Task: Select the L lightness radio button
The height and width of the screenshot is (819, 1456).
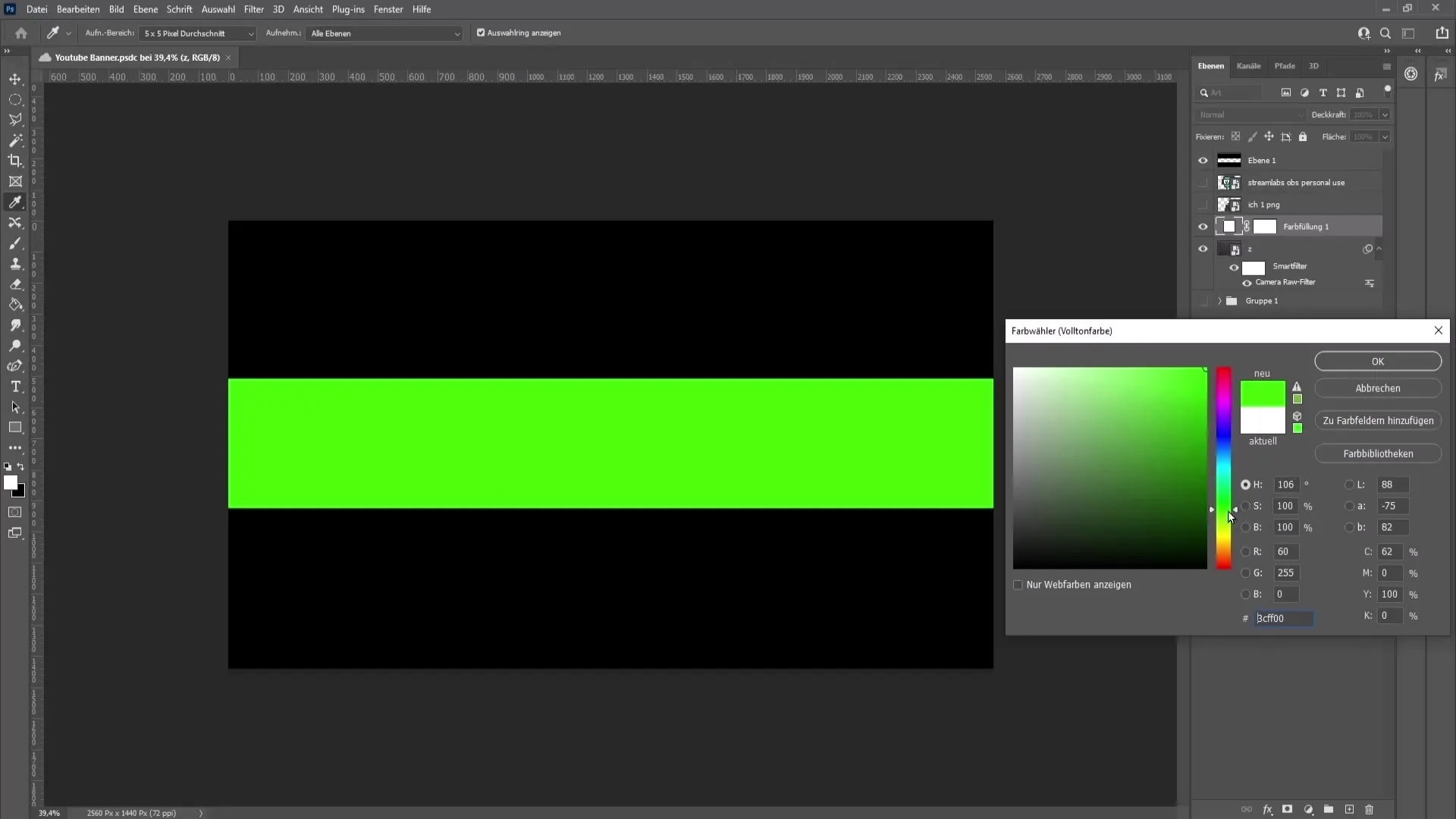Action: (x=1349, y=485)
